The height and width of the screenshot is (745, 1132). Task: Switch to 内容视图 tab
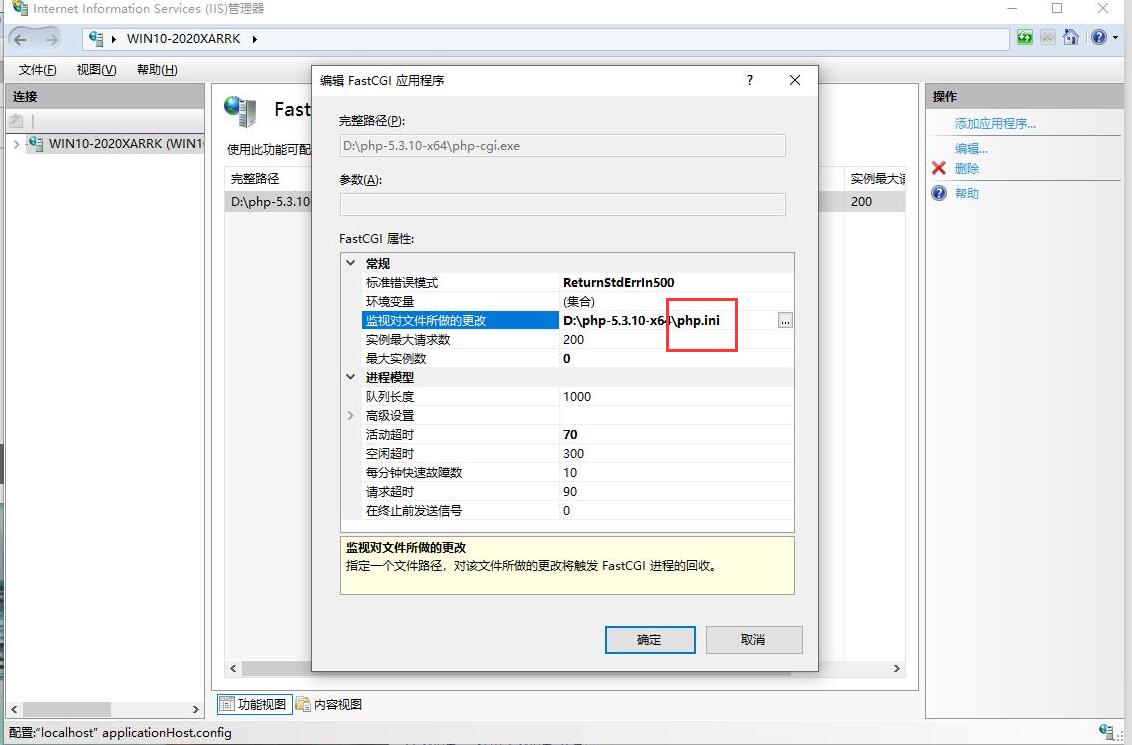tap(329, 705)
